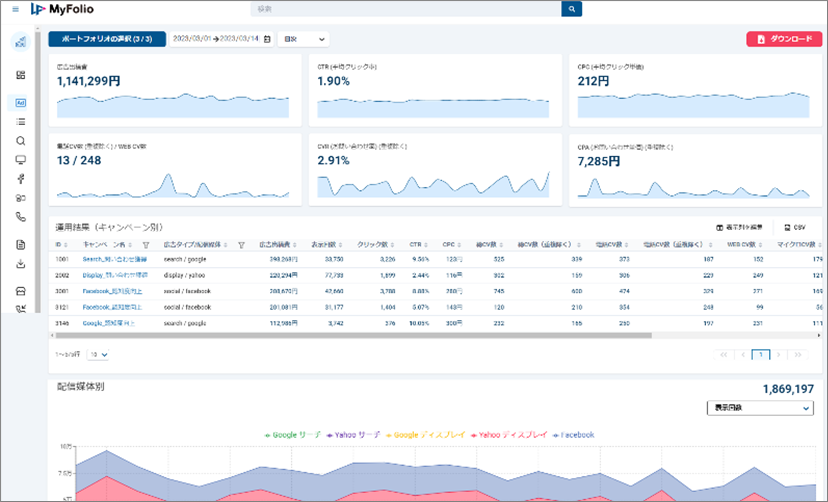Screen dimensions: 828x502
Task: Click the portfolio selection (3/3) button
Action: [107, 39]
